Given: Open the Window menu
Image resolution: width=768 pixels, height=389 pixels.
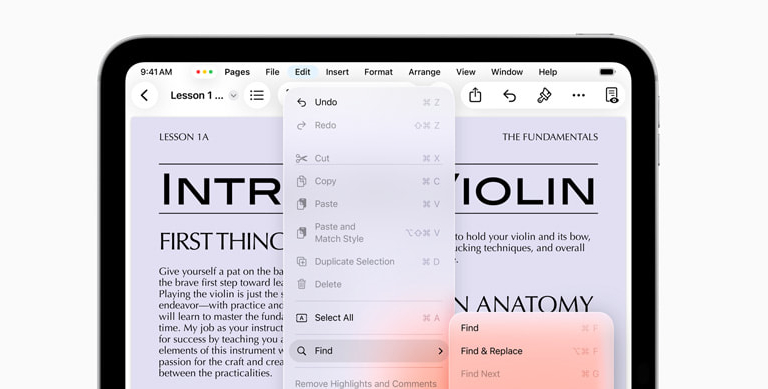Looking at the screenshot, I should [507, 72].
